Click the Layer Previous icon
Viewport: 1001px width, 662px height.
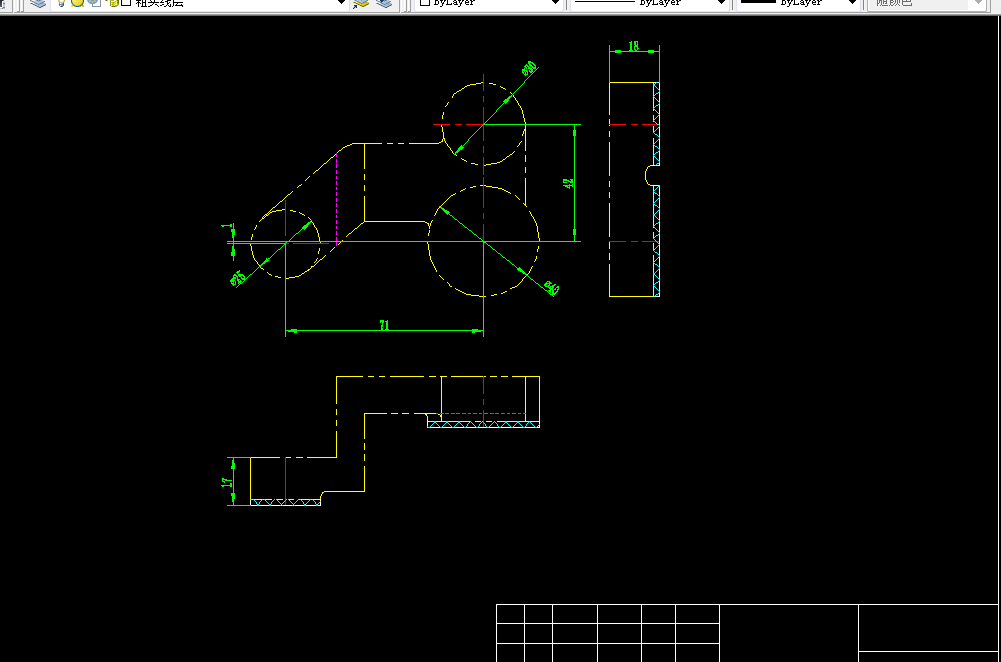pos(384,3)
